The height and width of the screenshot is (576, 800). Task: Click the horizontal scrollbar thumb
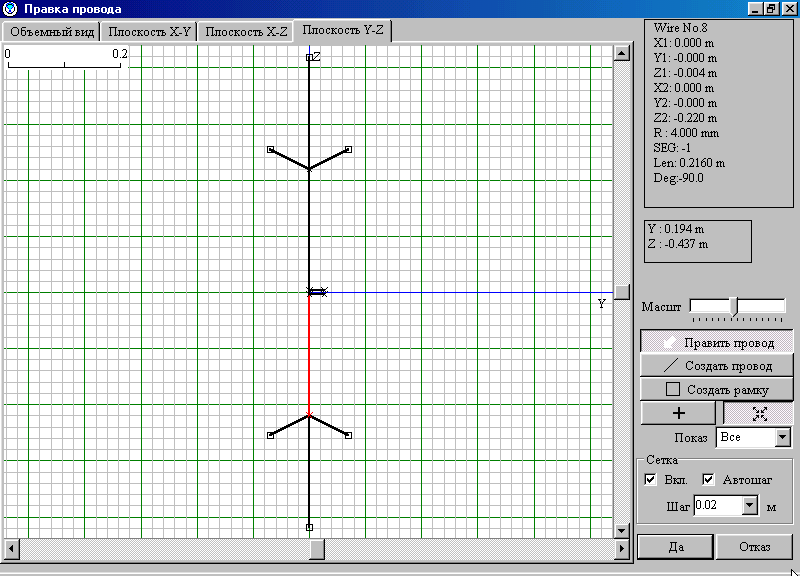(317, 549)
